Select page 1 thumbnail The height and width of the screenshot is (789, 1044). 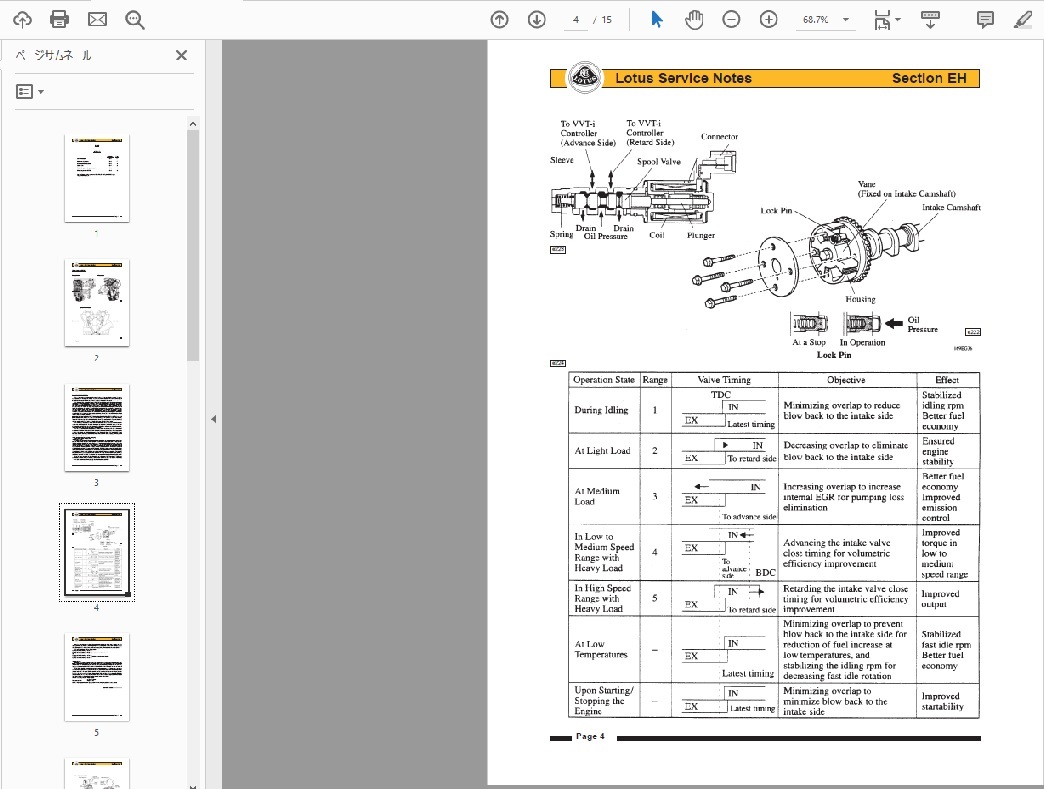[97, 178]
